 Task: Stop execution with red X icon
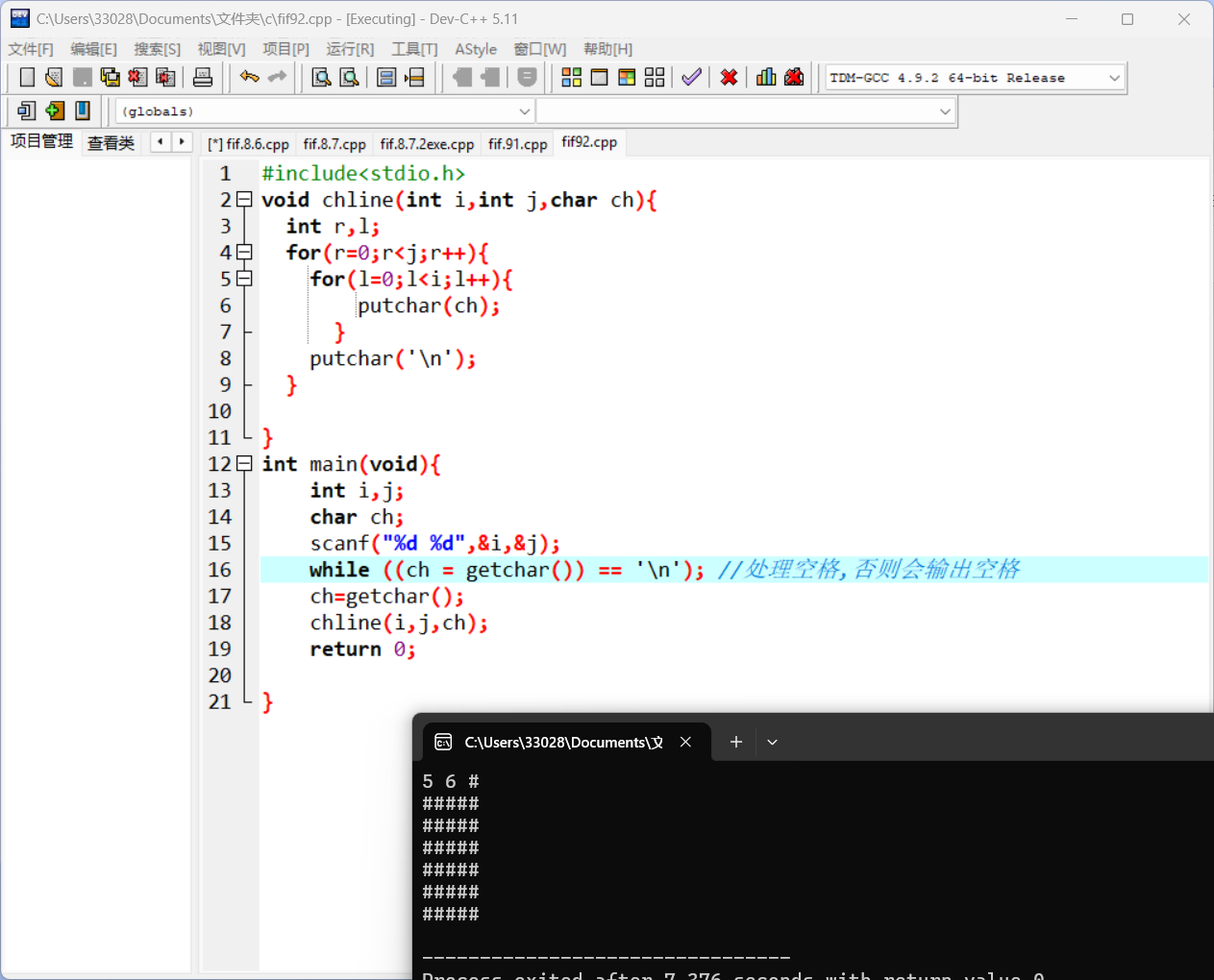pyautogui.click(x=730, y=78)
